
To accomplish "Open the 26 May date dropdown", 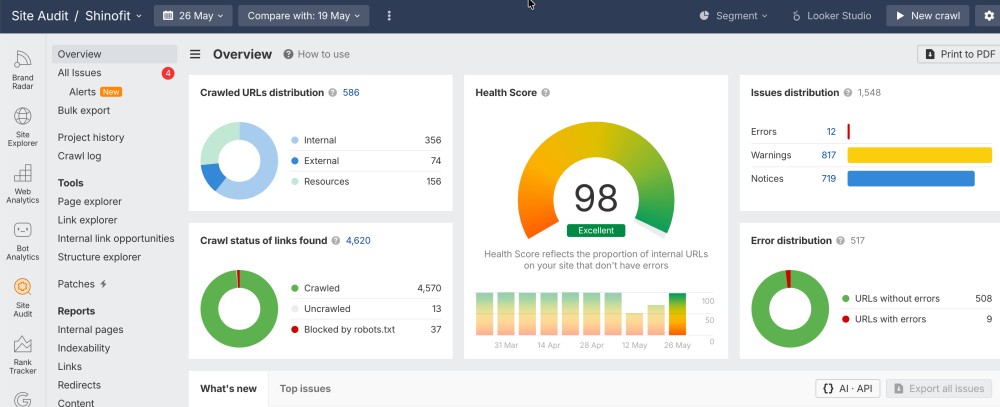I will [193, 16].
